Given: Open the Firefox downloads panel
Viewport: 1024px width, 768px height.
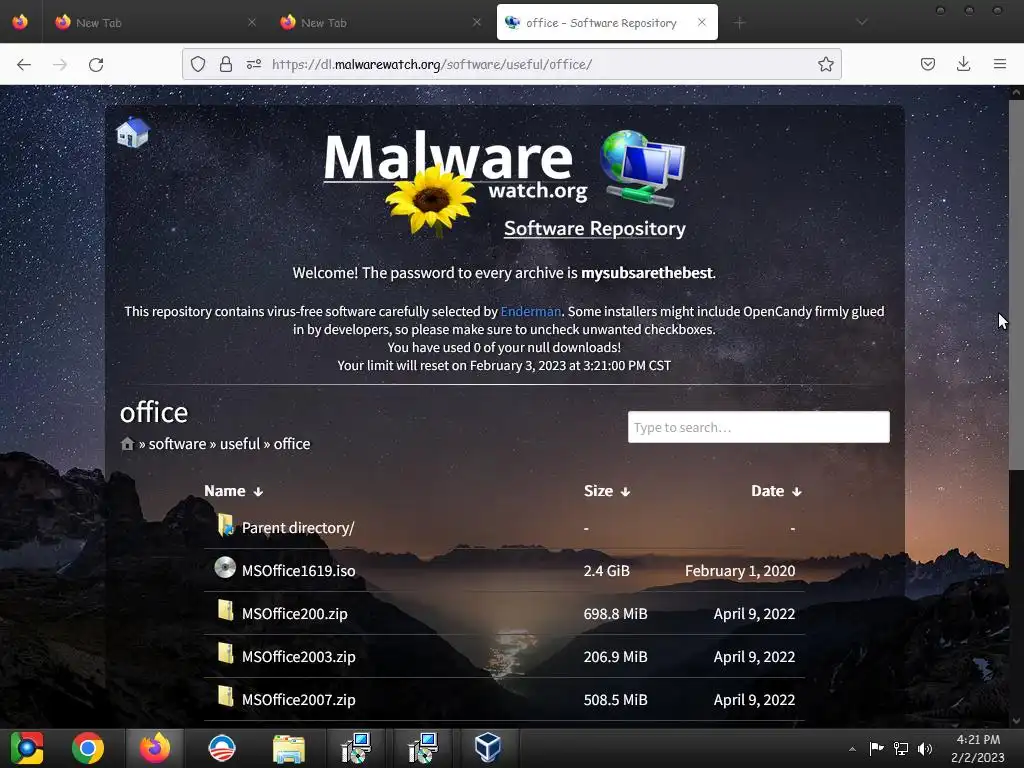Looking at the screenshot, I should (x=963, y=64).
